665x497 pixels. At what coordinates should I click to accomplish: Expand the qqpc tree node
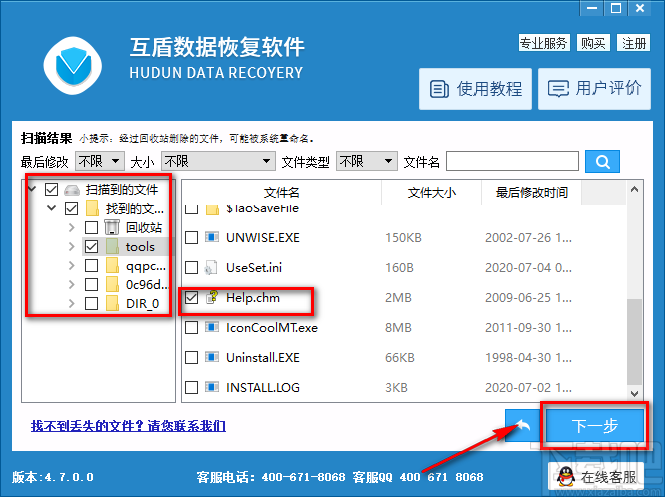click(72, 265)
